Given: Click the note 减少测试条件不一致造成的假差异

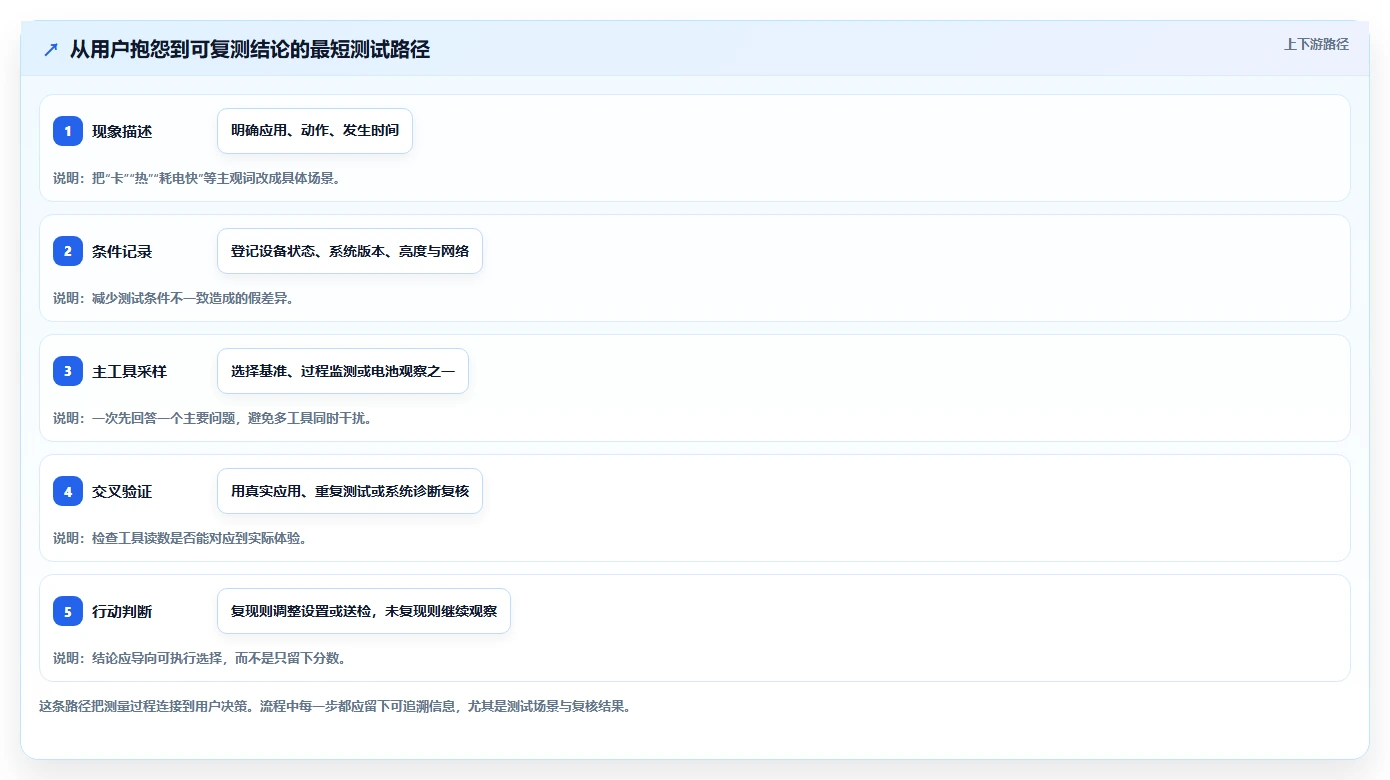Looking at the screenshot, I should point(174,298).
